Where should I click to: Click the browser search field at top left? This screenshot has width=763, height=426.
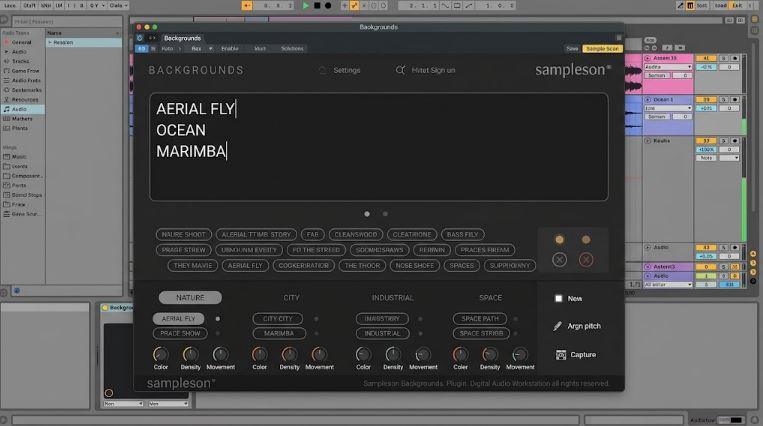click(67, 21)
